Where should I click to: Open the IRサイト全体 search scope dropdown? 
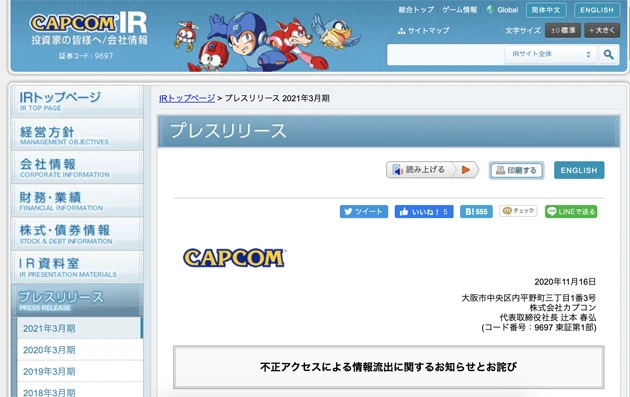click(551, 54)
